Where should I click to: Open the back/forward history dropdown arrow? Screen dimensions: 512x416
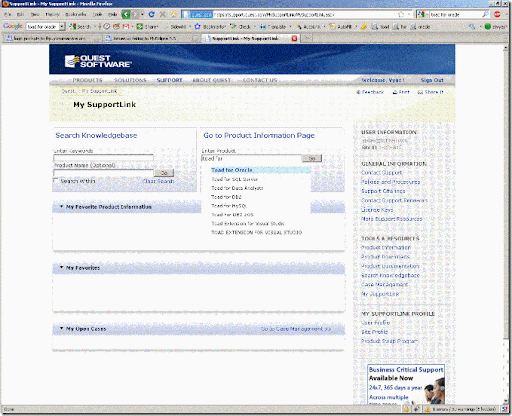click(142, 14)
